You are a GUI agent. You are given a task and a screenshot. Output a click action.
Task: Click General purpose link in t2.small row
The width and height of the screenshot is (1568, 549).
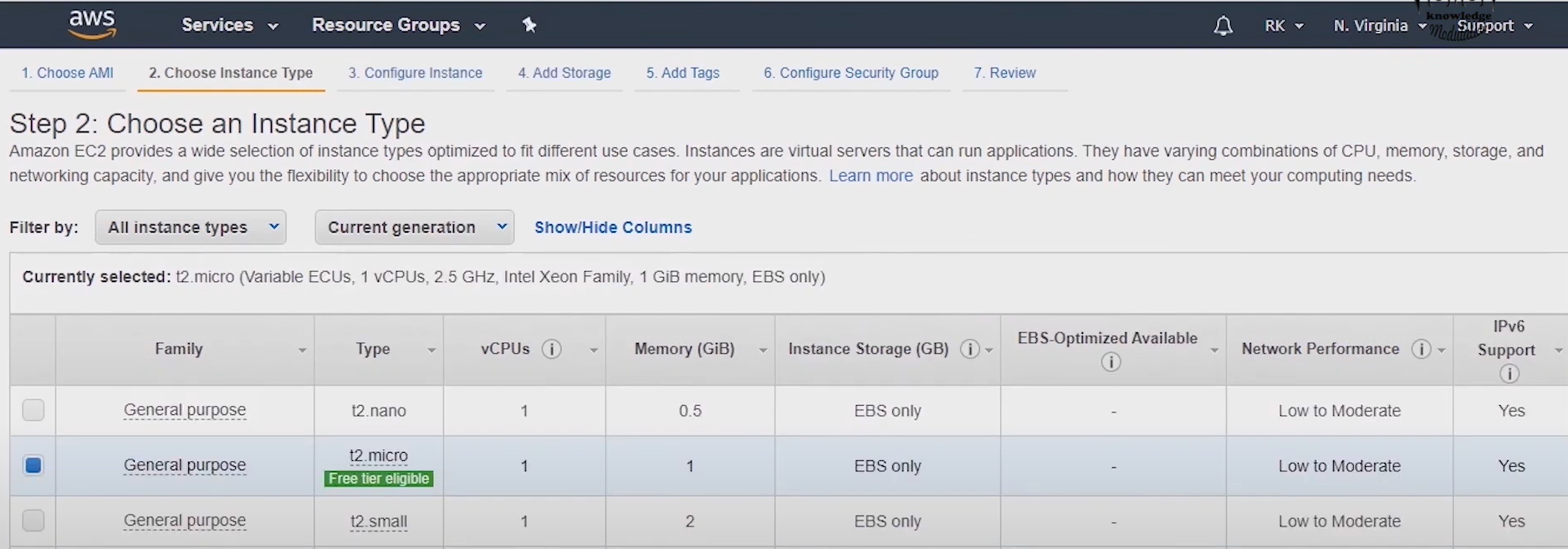coord(185,521)
